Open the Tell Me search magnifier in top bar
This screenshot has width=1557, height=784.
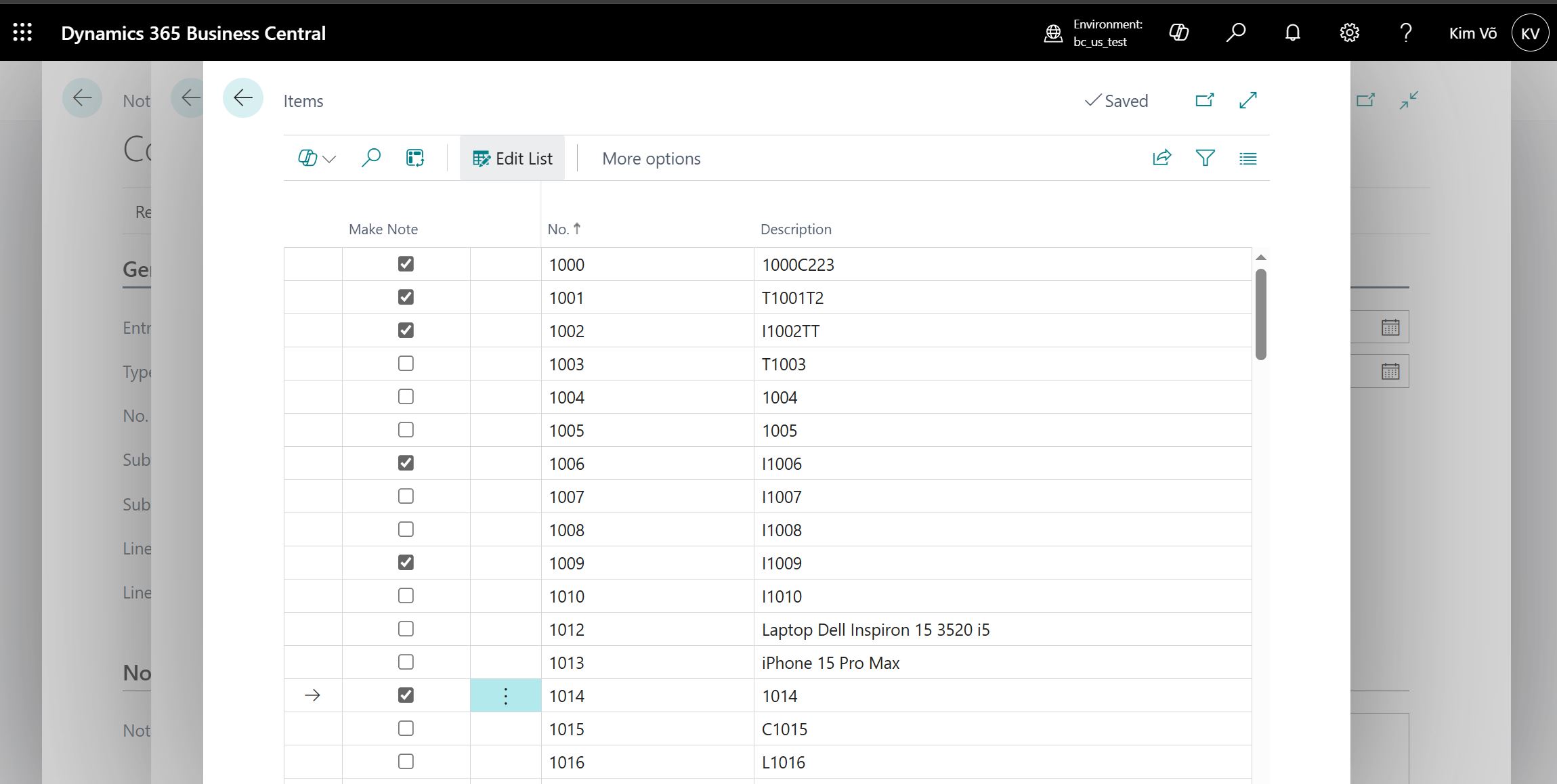1236,32
